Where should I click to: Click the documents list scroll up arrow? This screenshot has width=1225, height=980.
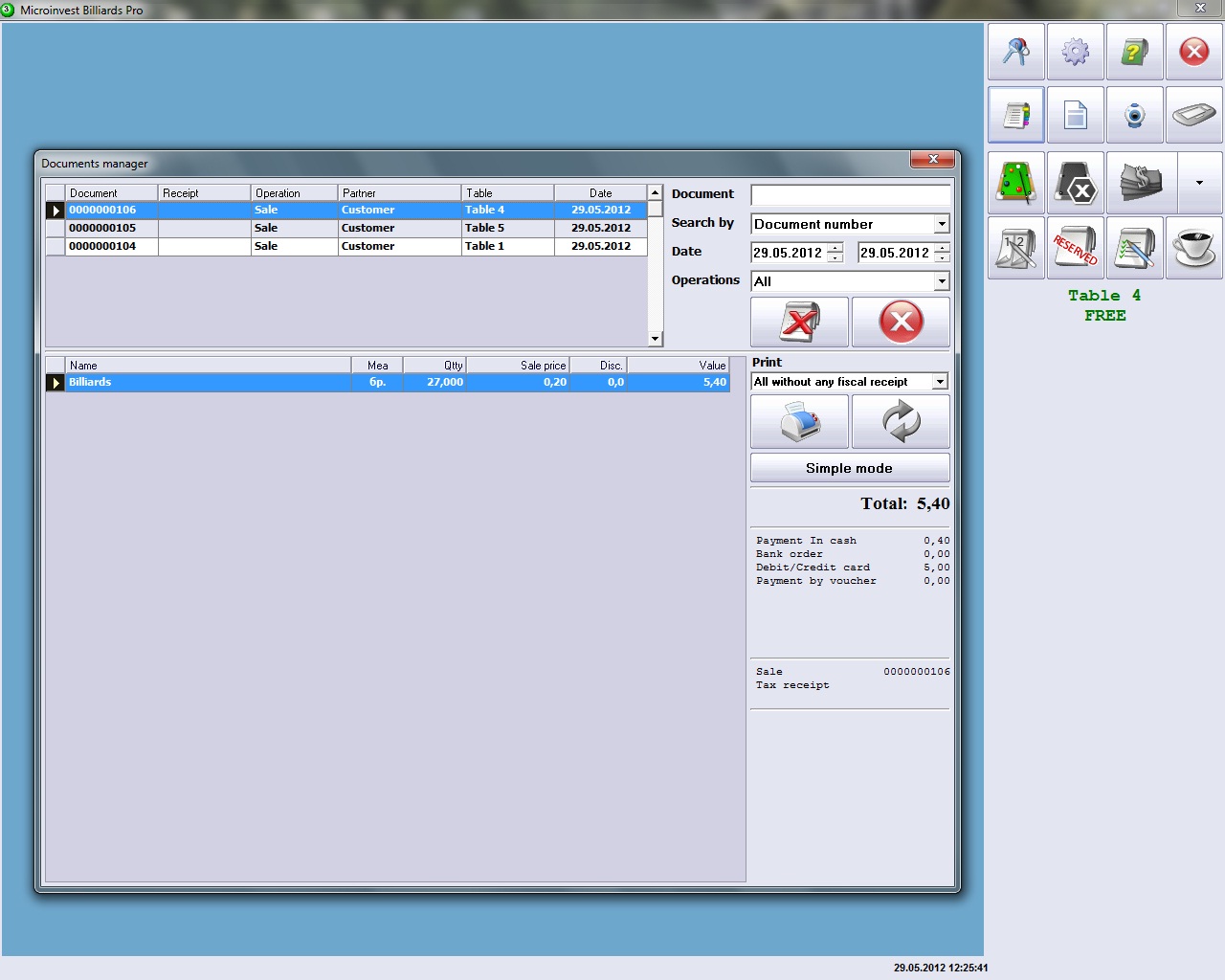tap(656, 192)
